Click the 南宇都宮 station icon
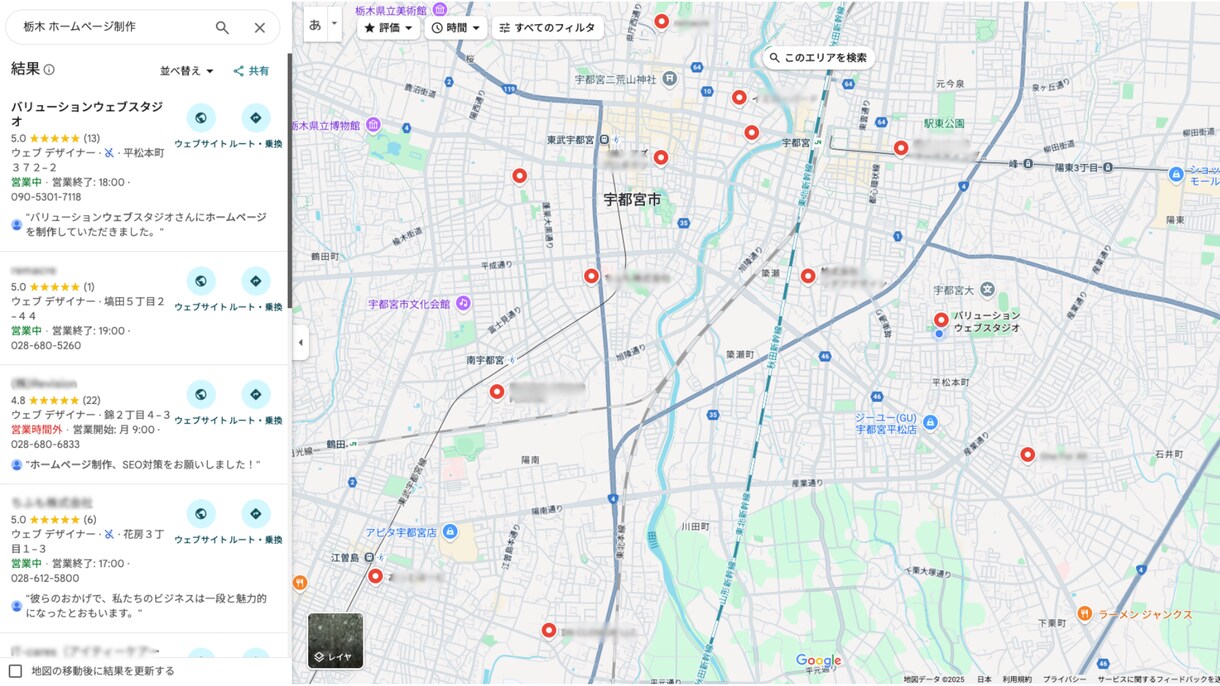Viewport: 1220px width, 686px height. click(510, 360)
